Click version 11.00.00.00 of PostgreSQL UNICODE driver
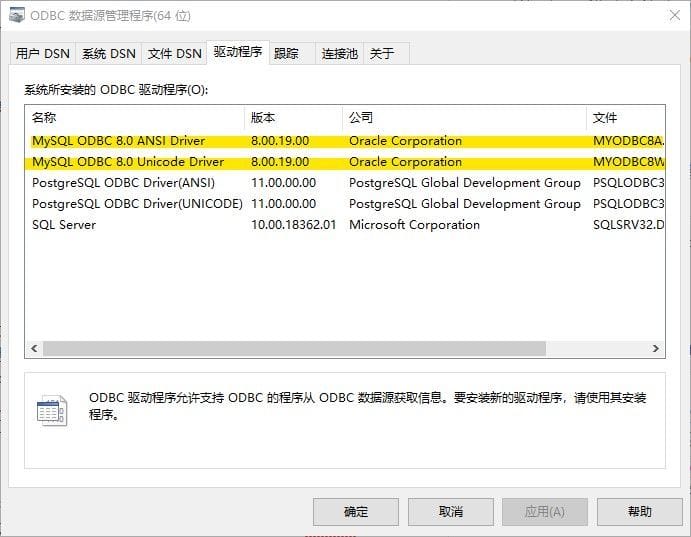This screenshot has width=691, height=537. click(x=283, y=204)
